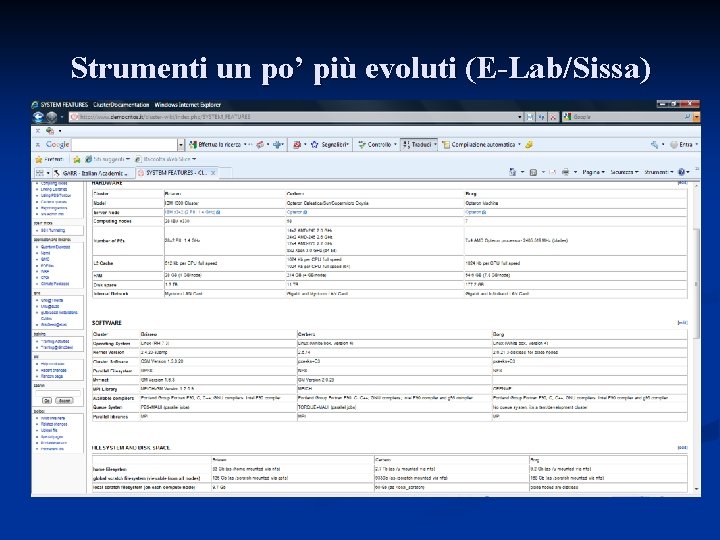The image size is (720, 540).
Task: Open the Upload file sidebar link
Action: point(49,431)
